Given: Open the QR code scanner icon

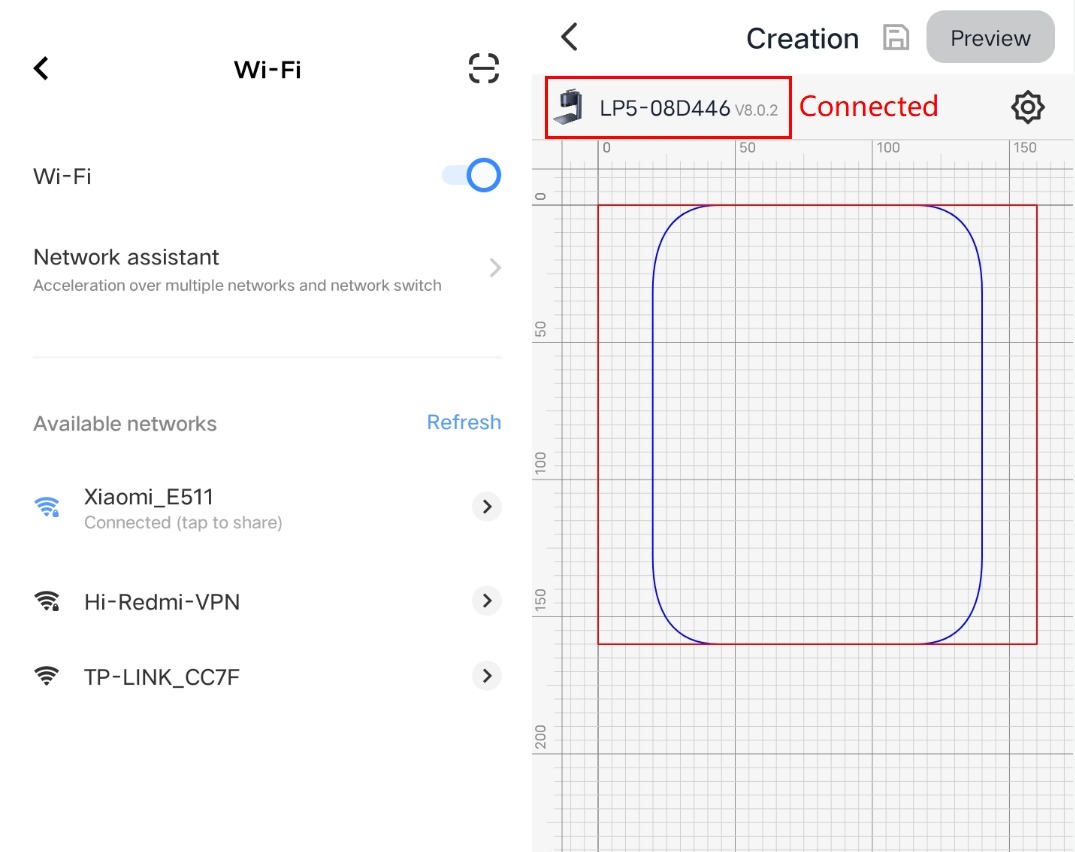Looking at the screenshot, I should click(484, 68).
